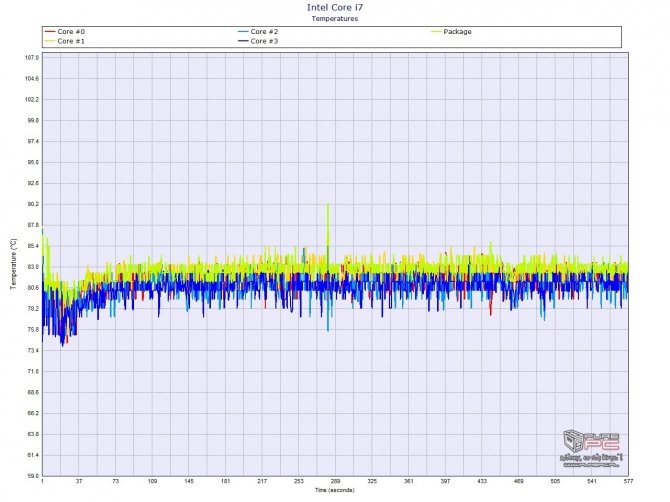Viewport: 670px width, 502px height.
Task: Click the 107.0 value on the temperature axis
Action: coord(32,58)
